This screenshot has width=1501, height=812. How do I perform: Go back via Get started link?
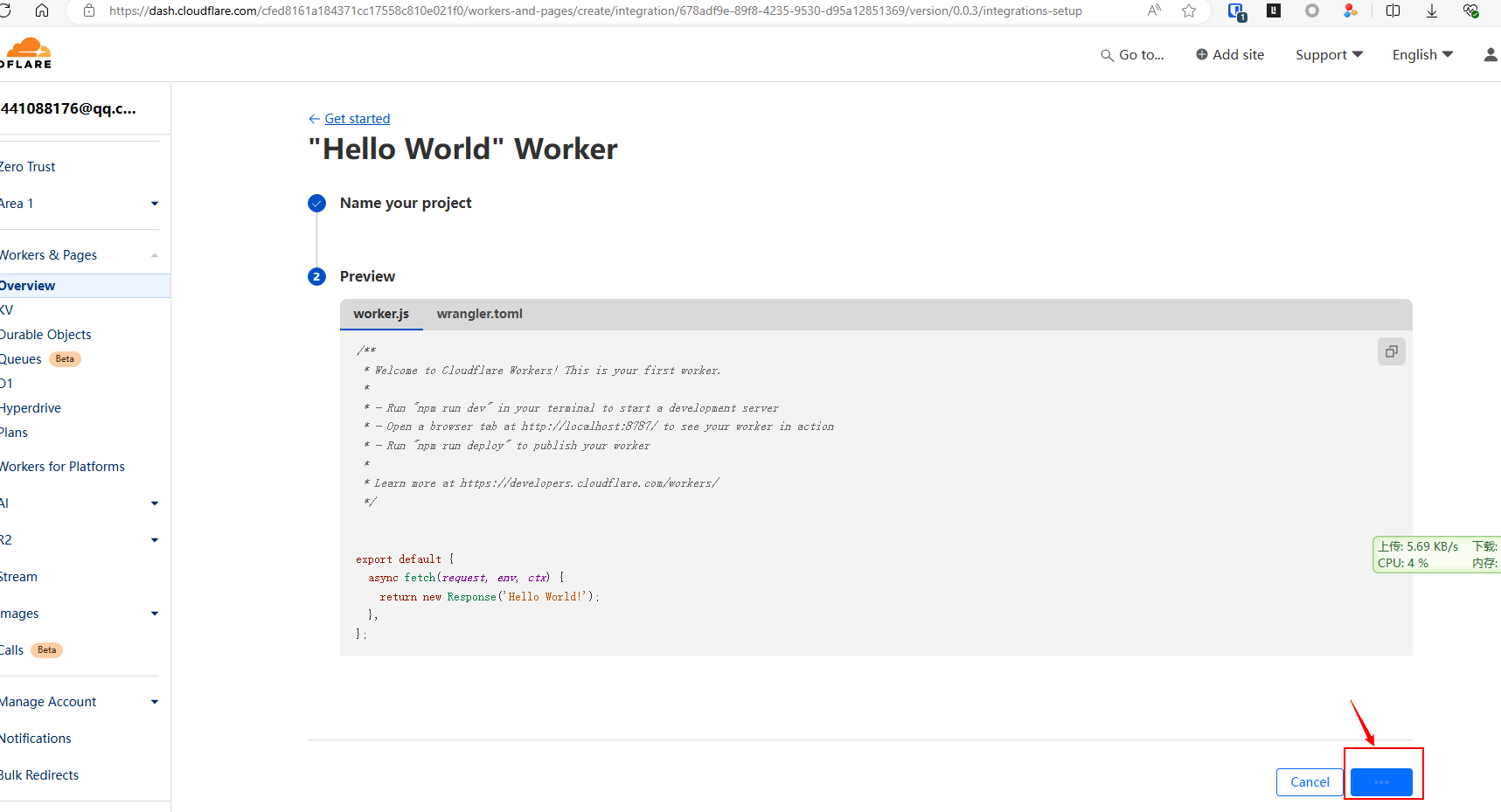[x=357, y=119]
